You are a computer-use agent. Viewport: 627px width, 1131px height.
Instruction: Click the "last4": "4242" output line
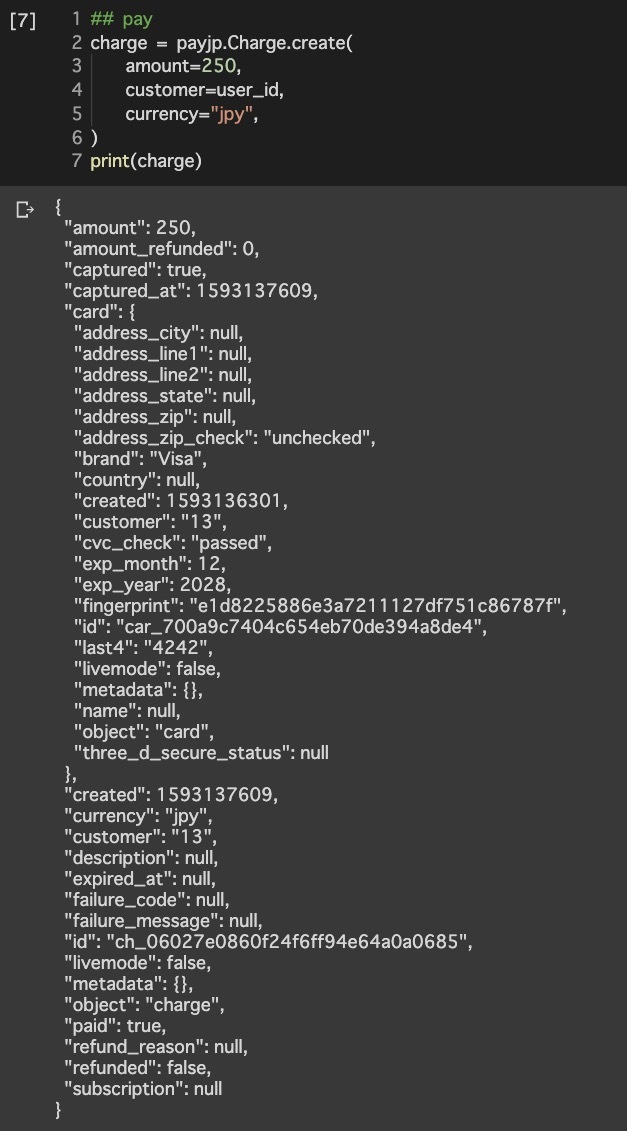143,648
